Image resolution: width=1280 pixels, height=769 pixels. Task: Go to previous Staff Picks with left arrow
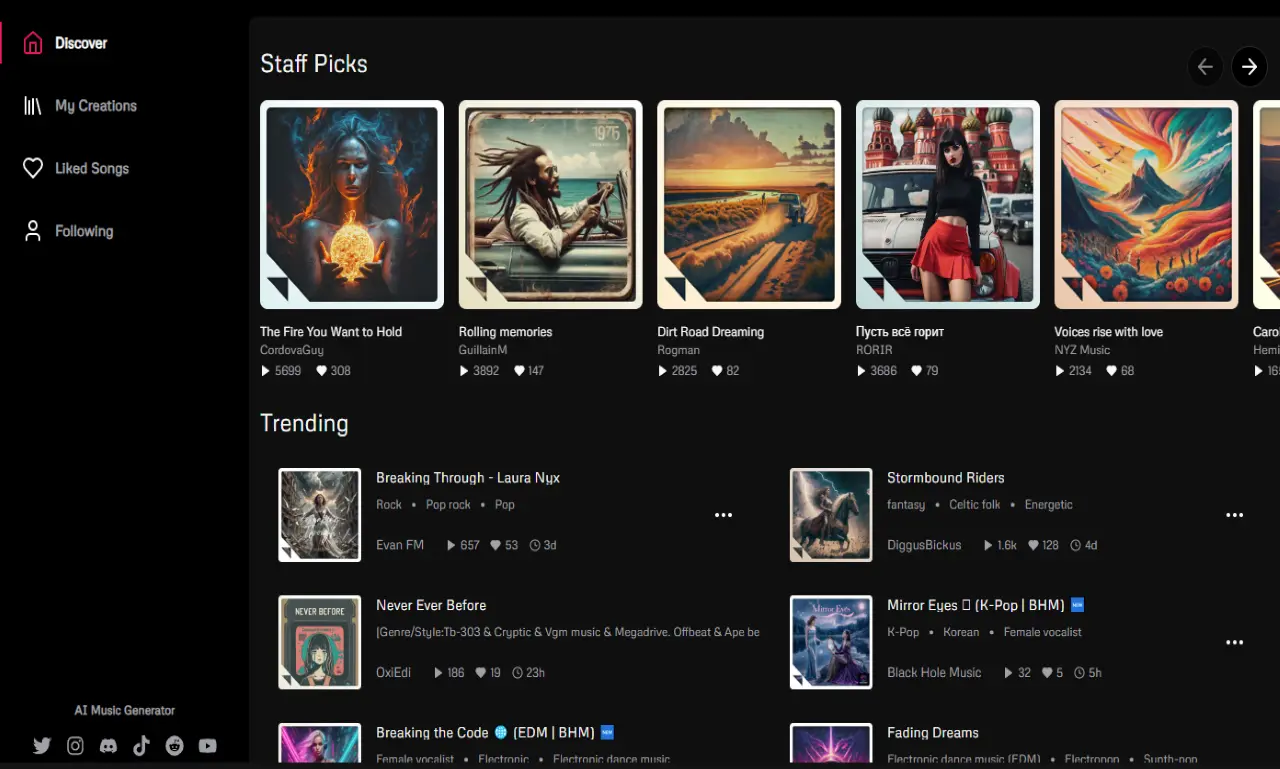tap(1205, 67)
